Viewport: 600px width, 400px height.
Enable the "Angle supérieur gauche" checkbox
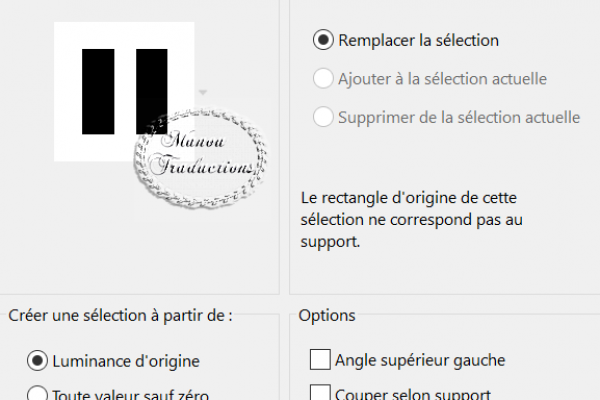point(320,359)
